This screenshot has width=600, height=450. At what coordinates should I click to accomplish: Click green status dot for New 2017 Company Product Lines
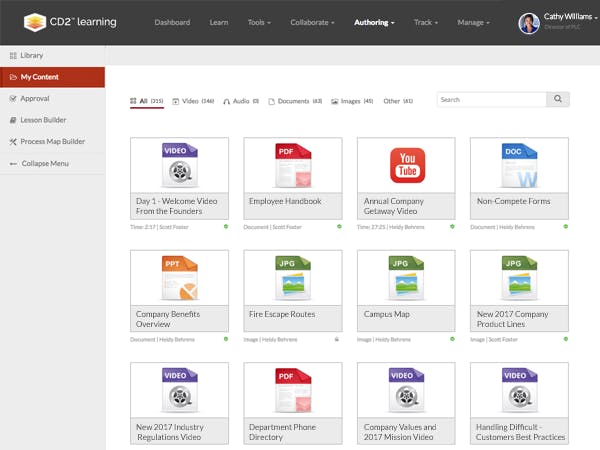[x=566, y=339]
